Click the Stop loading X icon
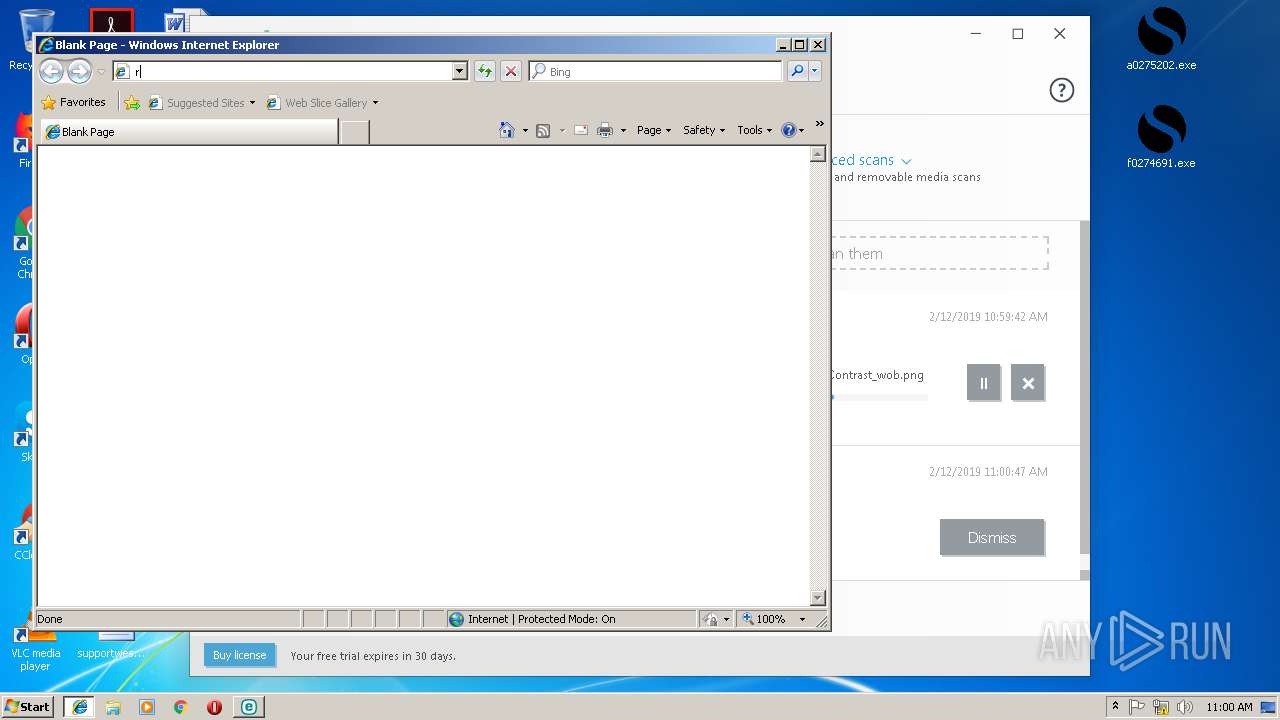The width and height of the screenshot is (1280, 720). pos(511,71)
